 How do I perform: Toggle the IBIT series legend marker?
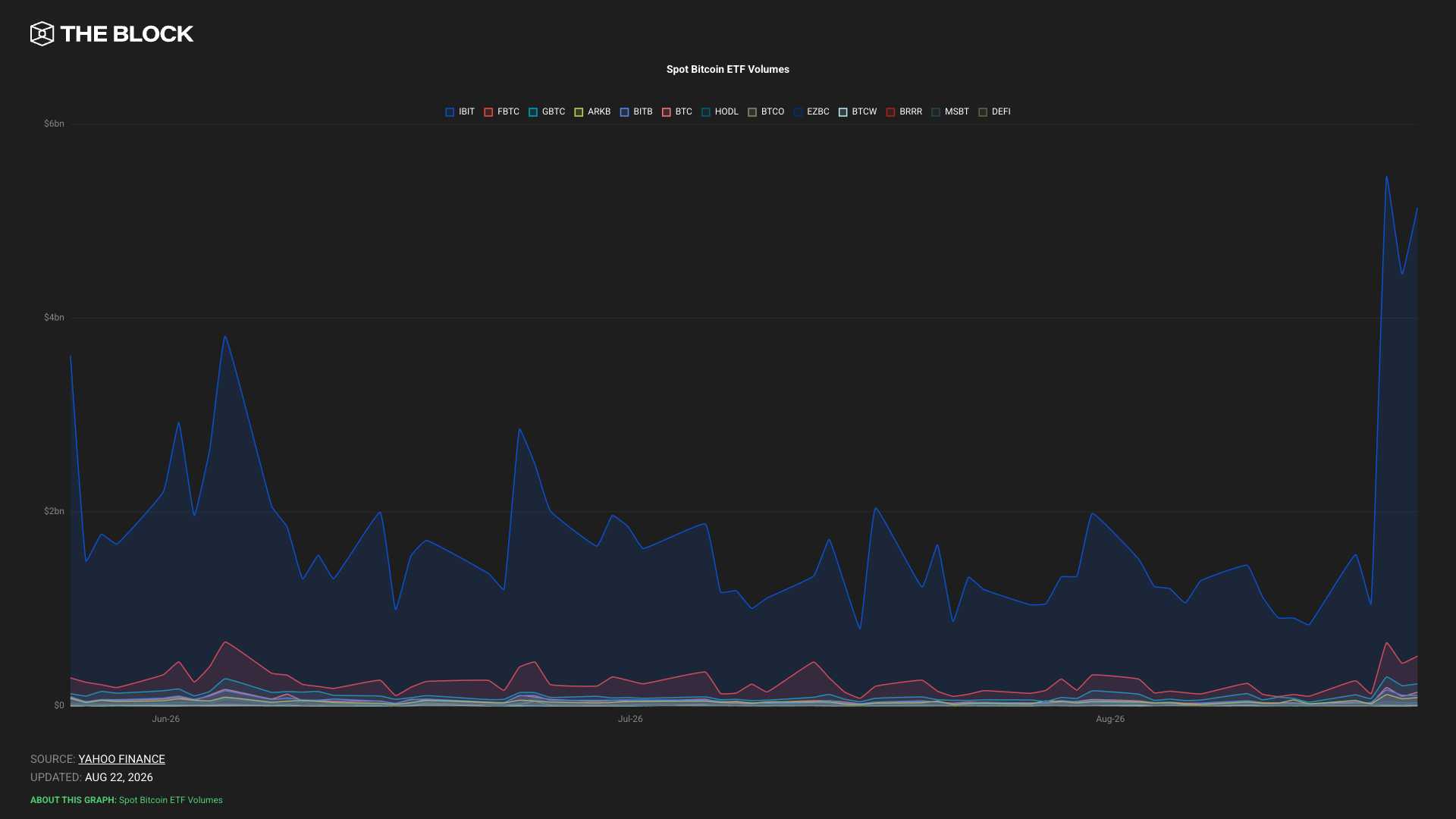[x=450, y=112]
